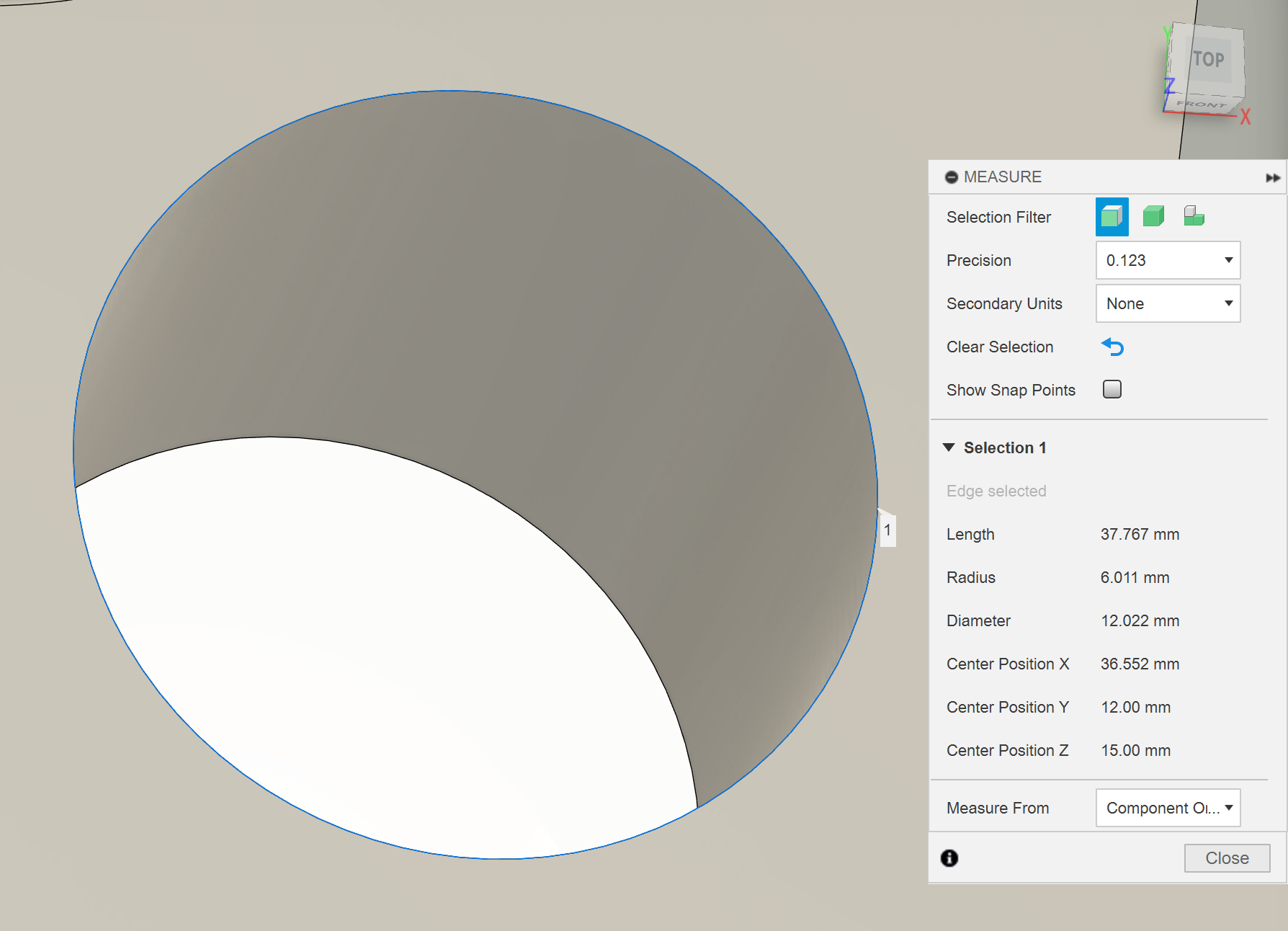The image size is (1288, 931).
Task: Click the Clear Selection undo arrow
Action: click(1112, 347)
